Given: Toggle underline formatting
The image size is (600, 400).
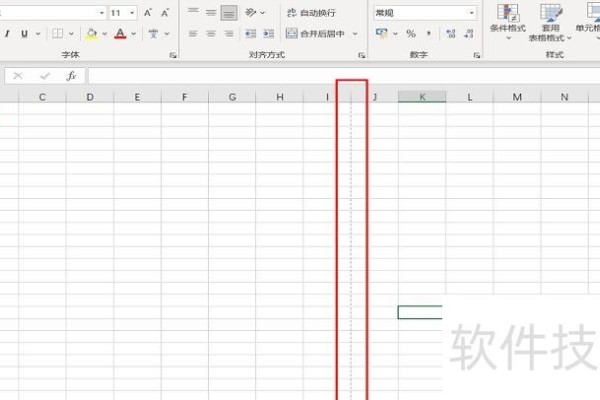Looking at the screenshot, I should [x=24, y=34].
